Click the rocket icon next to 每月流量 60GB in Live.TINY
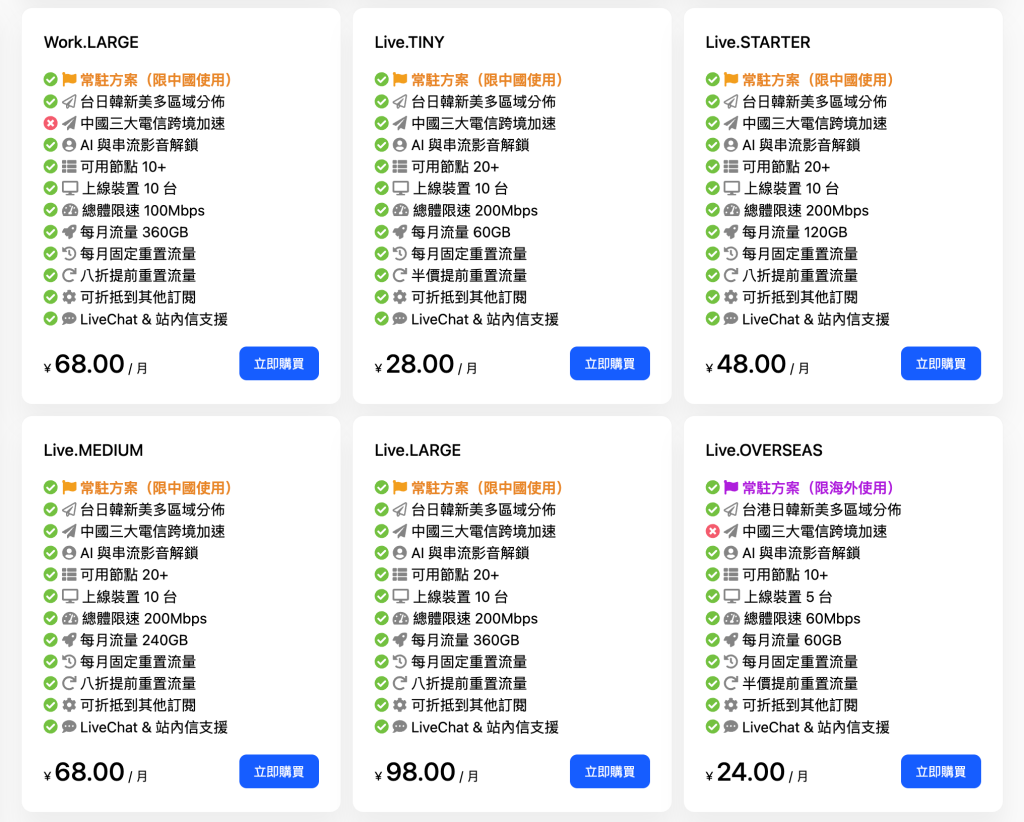Screen dimensions: 1024x822 [400, 232]
